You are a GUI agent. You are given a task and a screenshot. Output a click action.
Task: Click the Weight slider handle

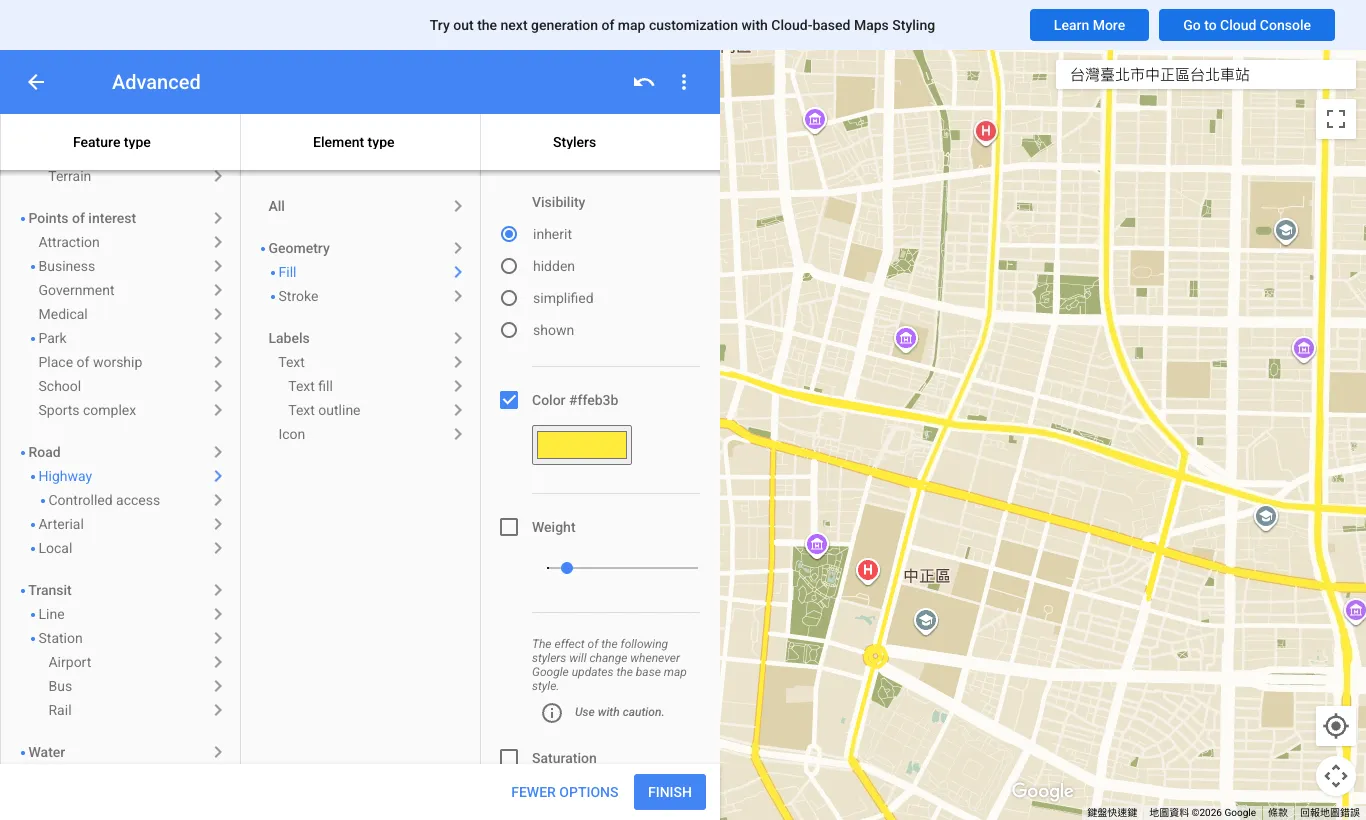567,568
